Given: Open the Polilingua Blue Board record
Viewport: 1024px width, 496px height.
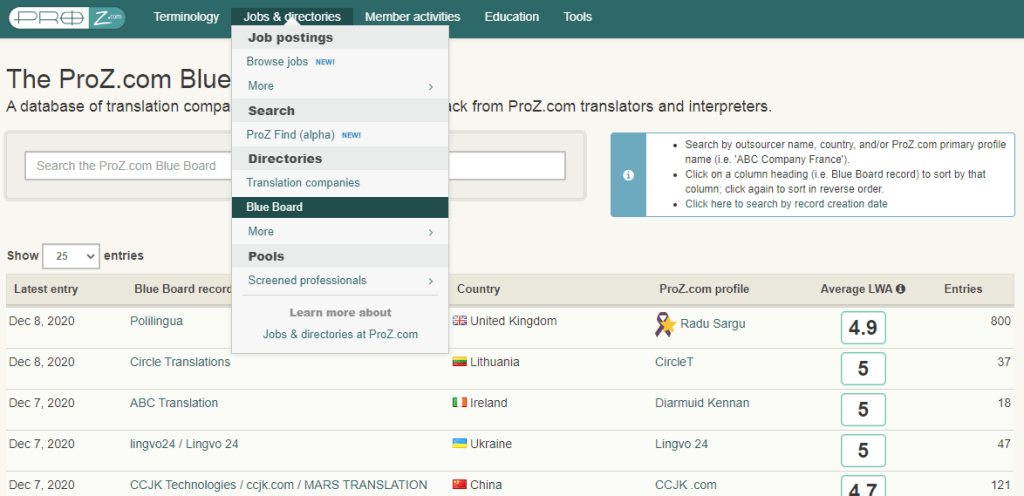Looking at the screenshot, I should coord(156,321).
